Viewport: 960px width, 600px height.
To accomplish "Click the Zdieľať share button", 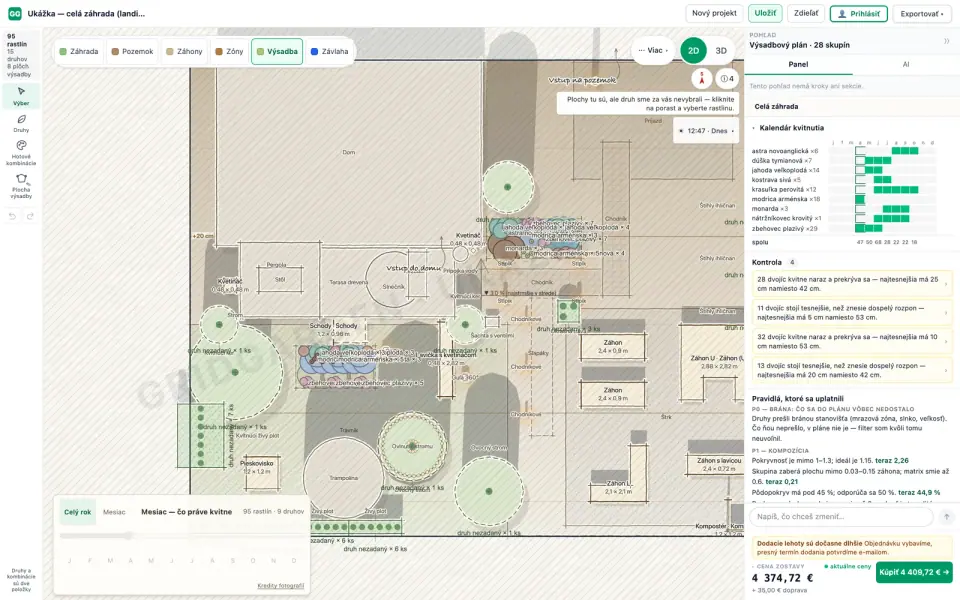I will coord(806,13).
